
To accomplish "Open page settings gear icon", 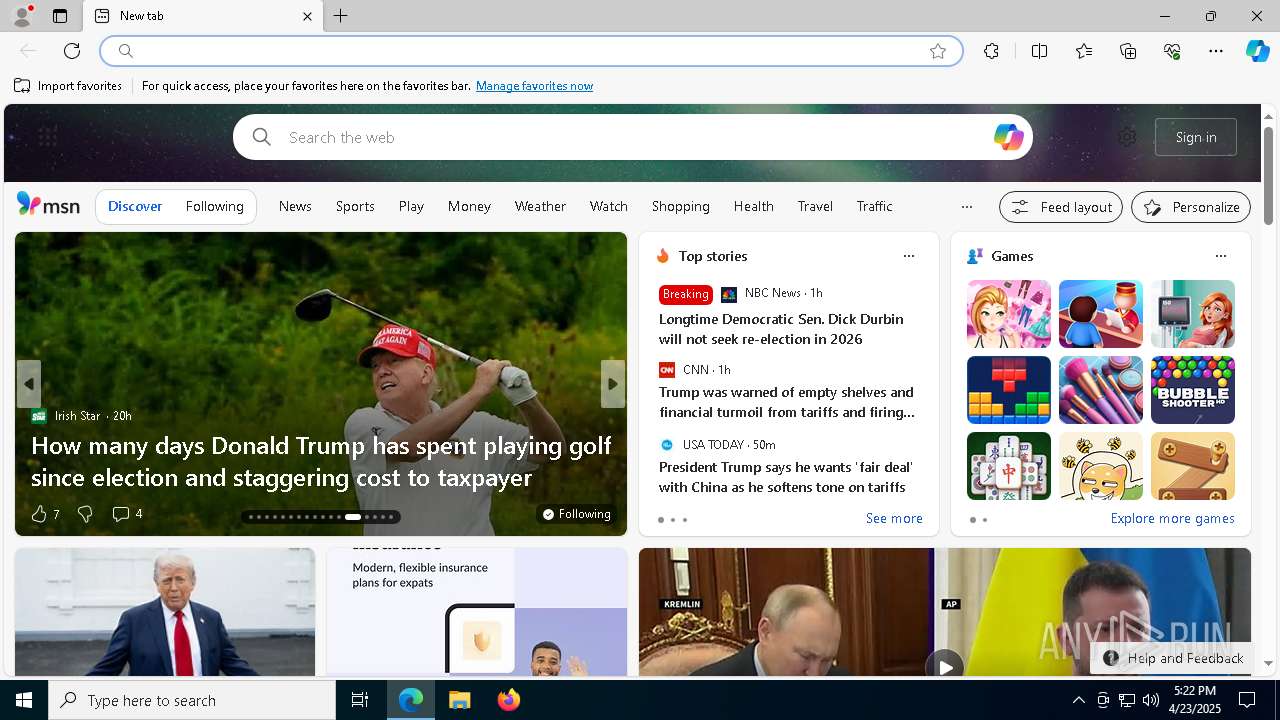I will point(1127,137).
